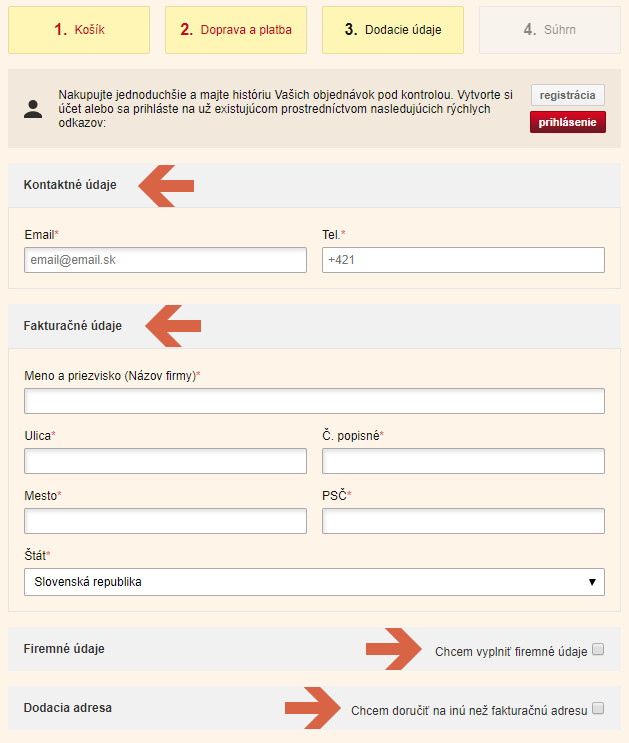629x743 pixels.
Task: Tick Chcem doručiť na inú adresu checkbox
Action: 598,708
